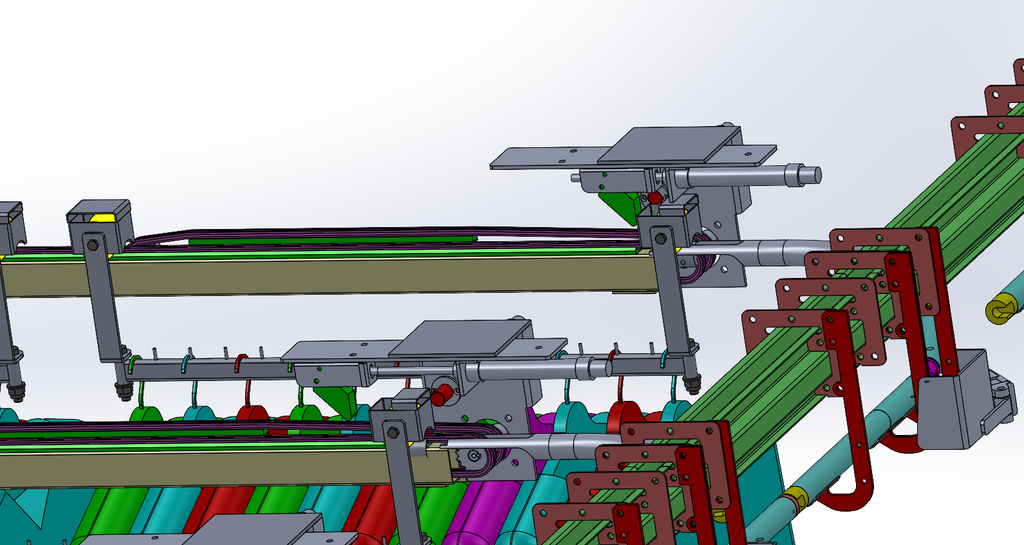Viewport: 1024px width, 545px height.
Task: Select the yellow cylinder end at far right
Action: click(x=1000, y=309)
